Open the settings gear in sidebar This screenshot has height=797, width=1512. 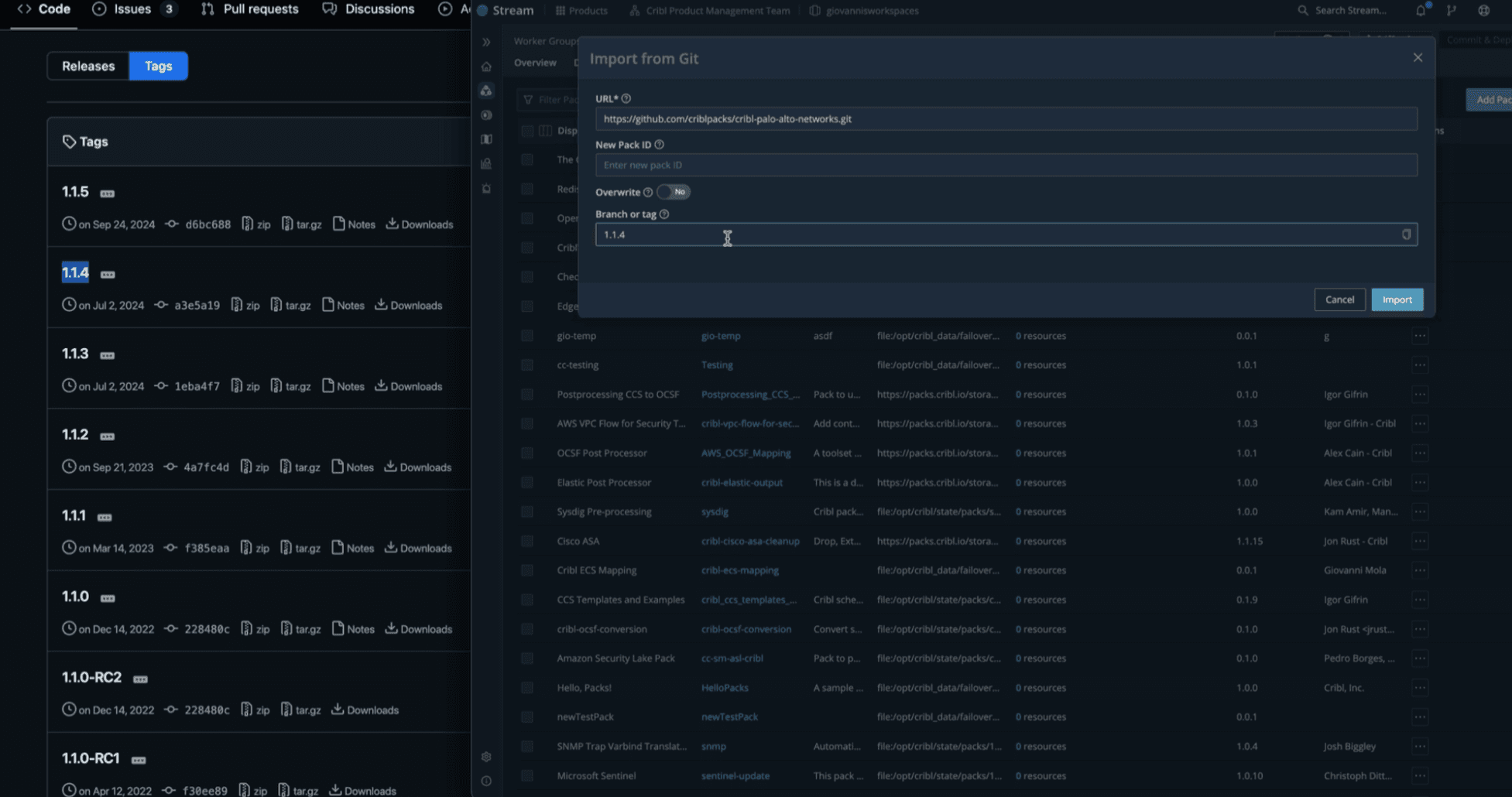pos(486,757)
